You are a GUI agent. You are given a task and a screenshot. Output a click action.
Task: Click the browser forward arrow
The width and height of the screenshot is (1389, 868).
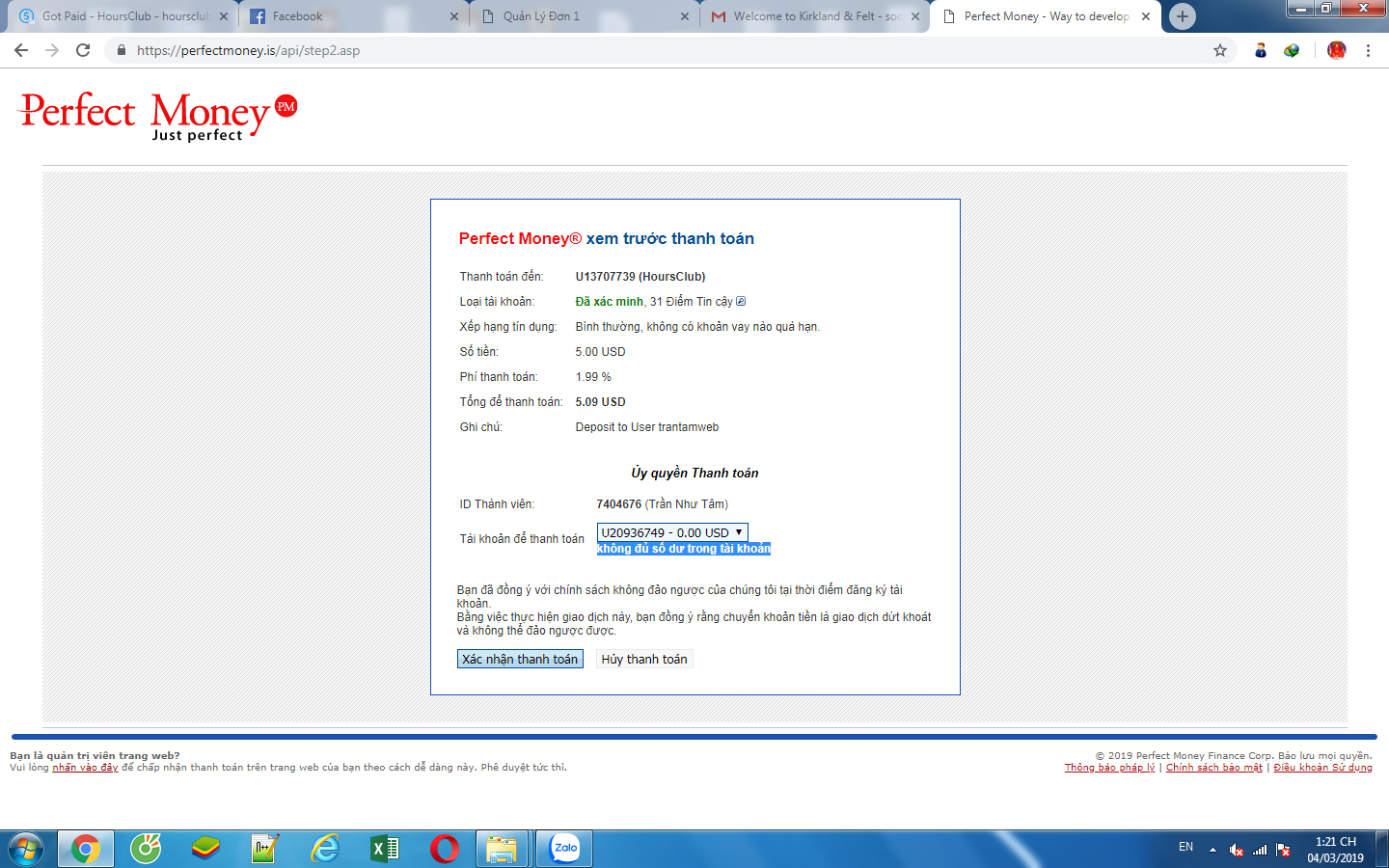point(52,50)
